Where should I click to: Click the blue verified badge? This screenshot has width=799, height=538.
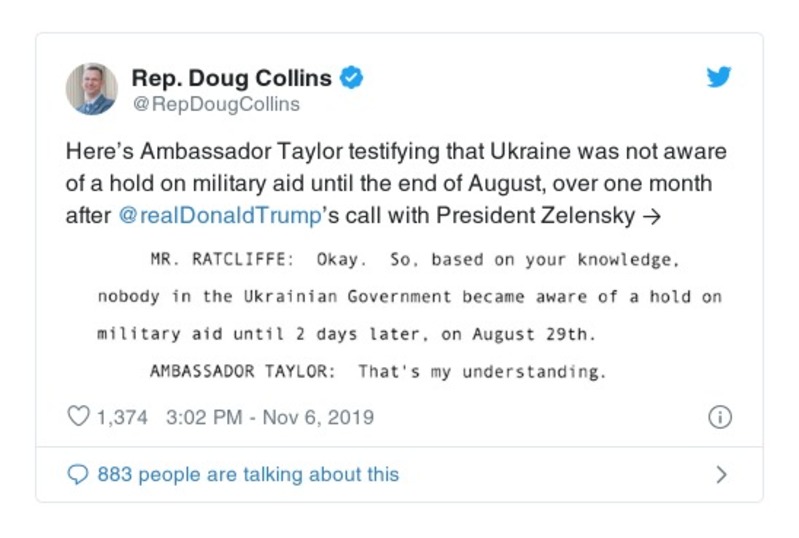[353, 77]
